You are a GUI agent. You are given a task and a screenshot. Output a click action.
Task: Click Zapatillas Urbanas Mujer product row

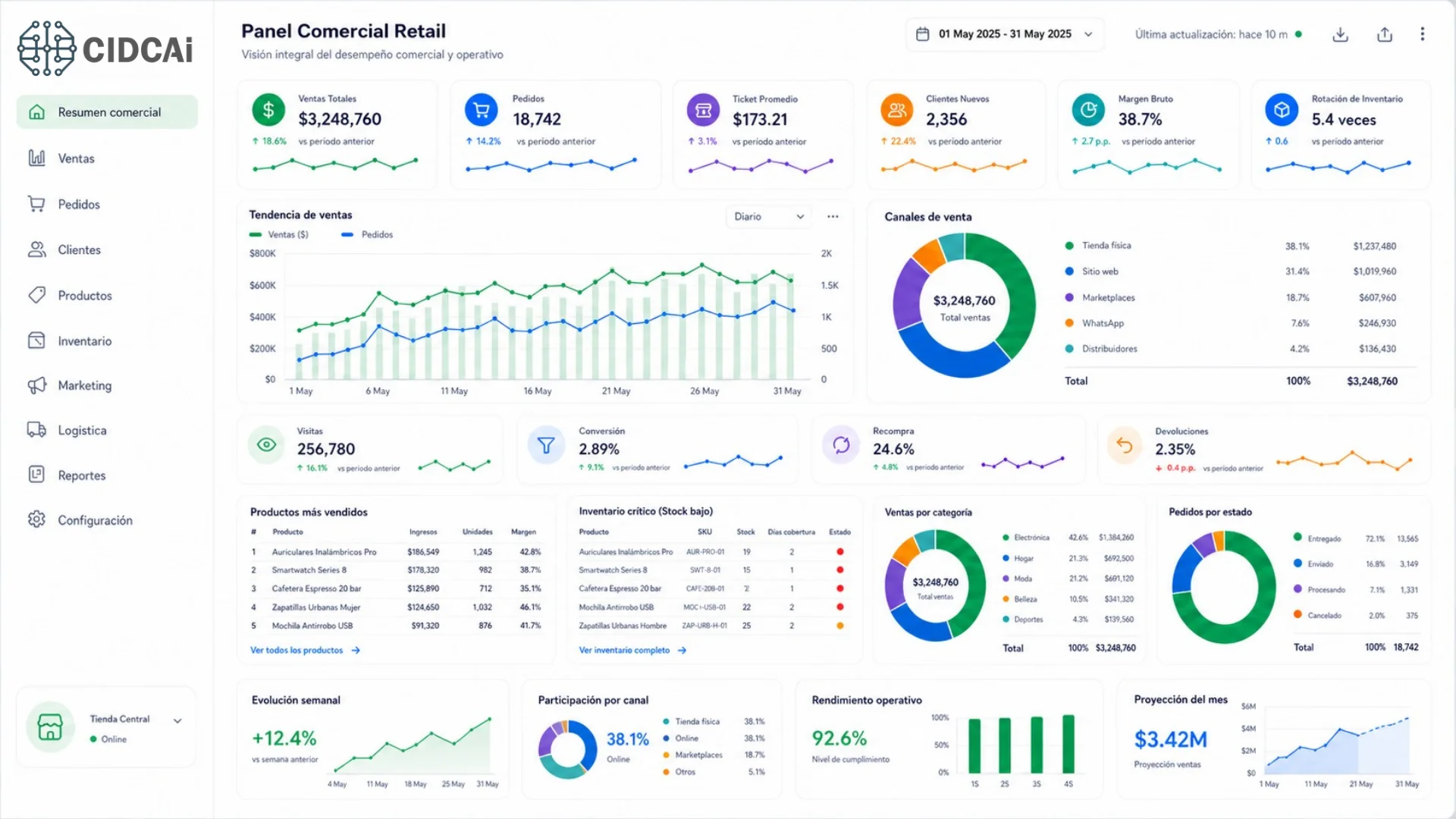[396, 607]
